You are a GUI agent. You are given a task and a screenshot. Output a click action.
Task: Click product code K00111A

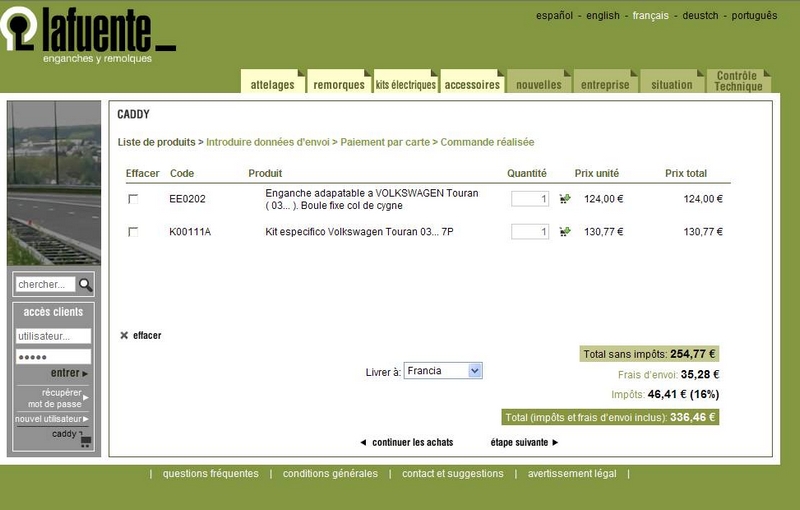190,232
